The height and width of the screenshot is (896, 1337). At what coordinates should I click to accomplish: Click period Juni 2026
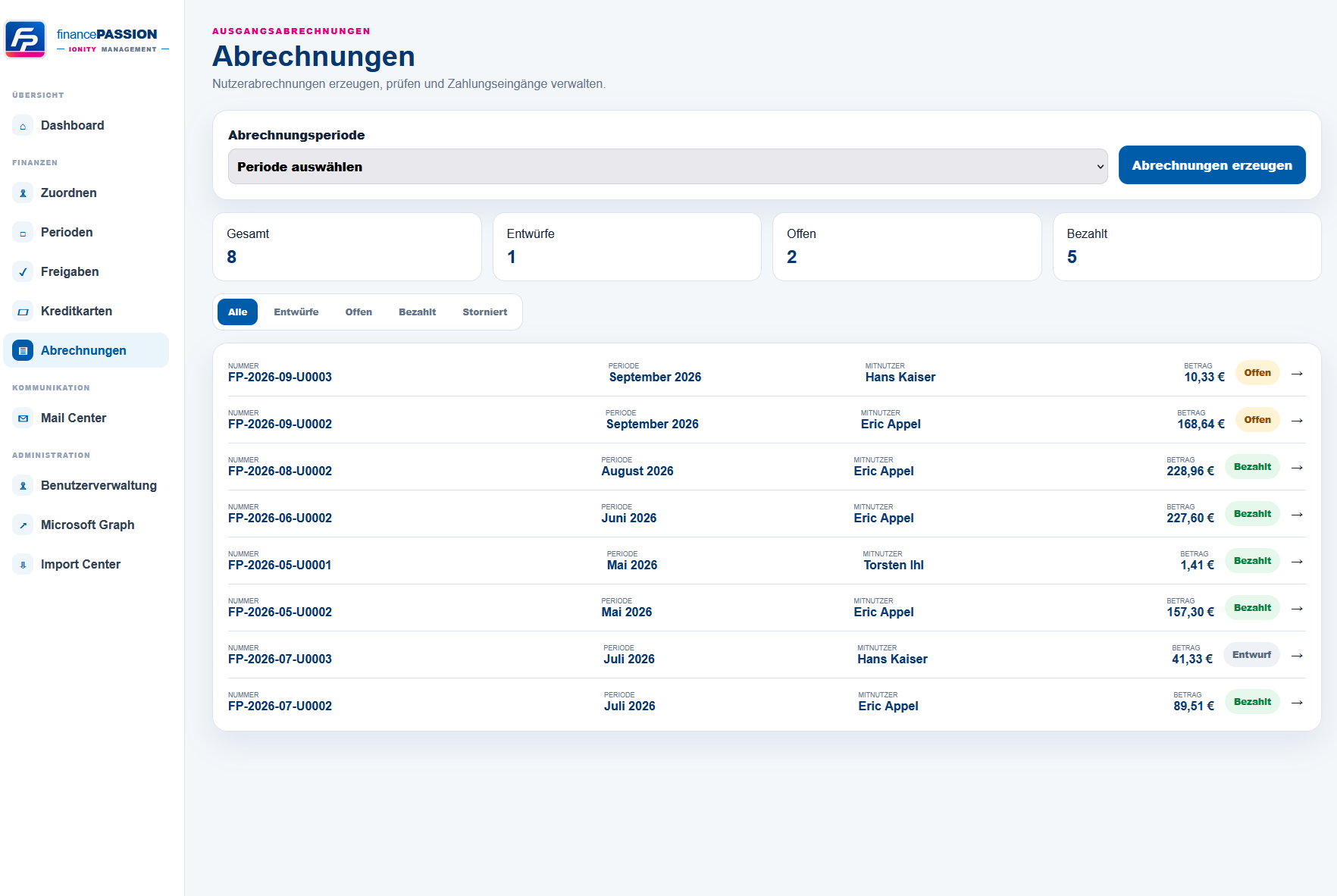pyautogui.click(x=629, y=518)
